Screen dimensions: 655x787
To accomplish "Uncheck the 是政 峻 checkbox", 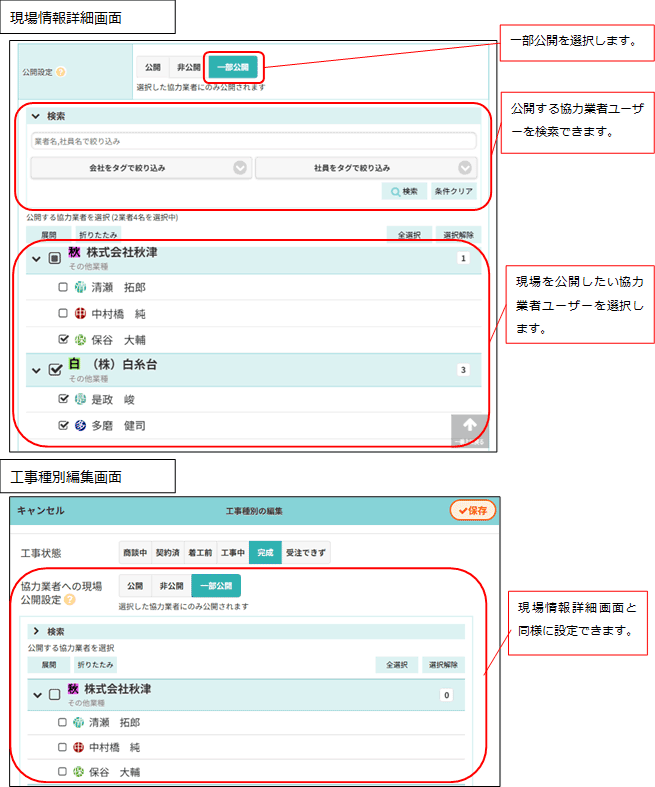I will coord(63,399).
